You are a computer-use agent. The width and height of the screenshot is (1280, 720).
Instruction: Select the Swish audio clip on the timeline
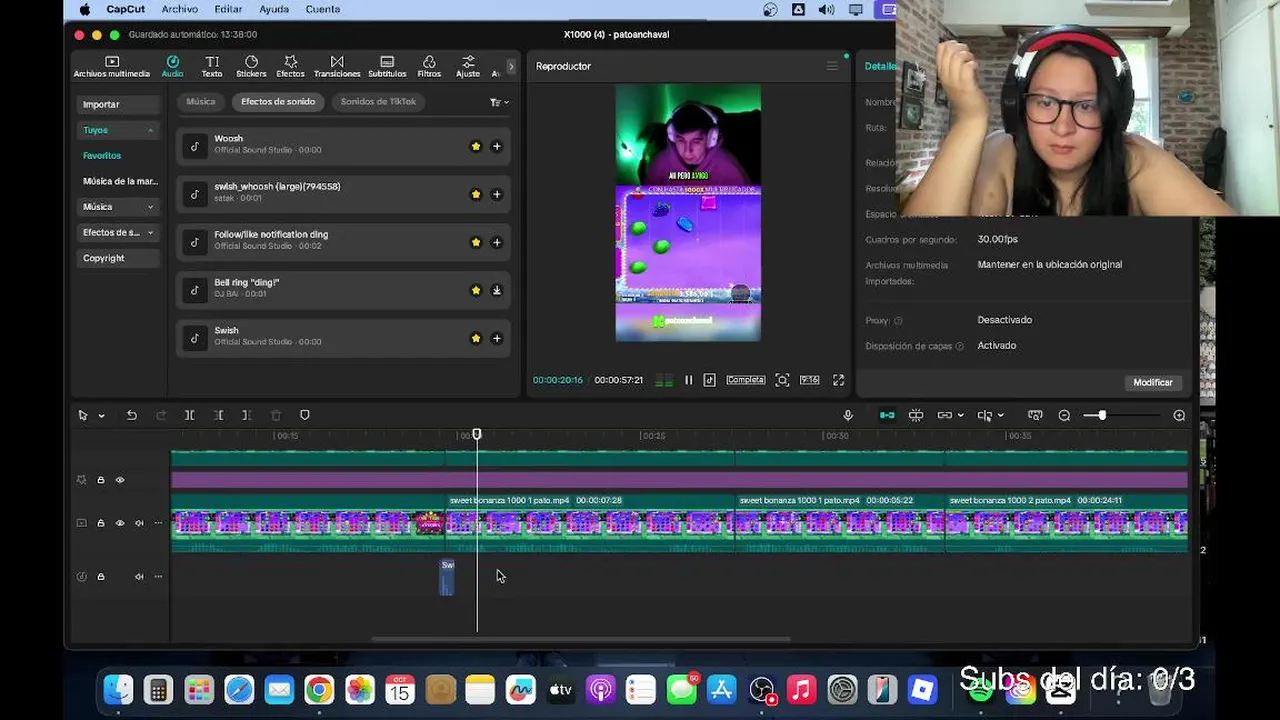coord(447,577)
